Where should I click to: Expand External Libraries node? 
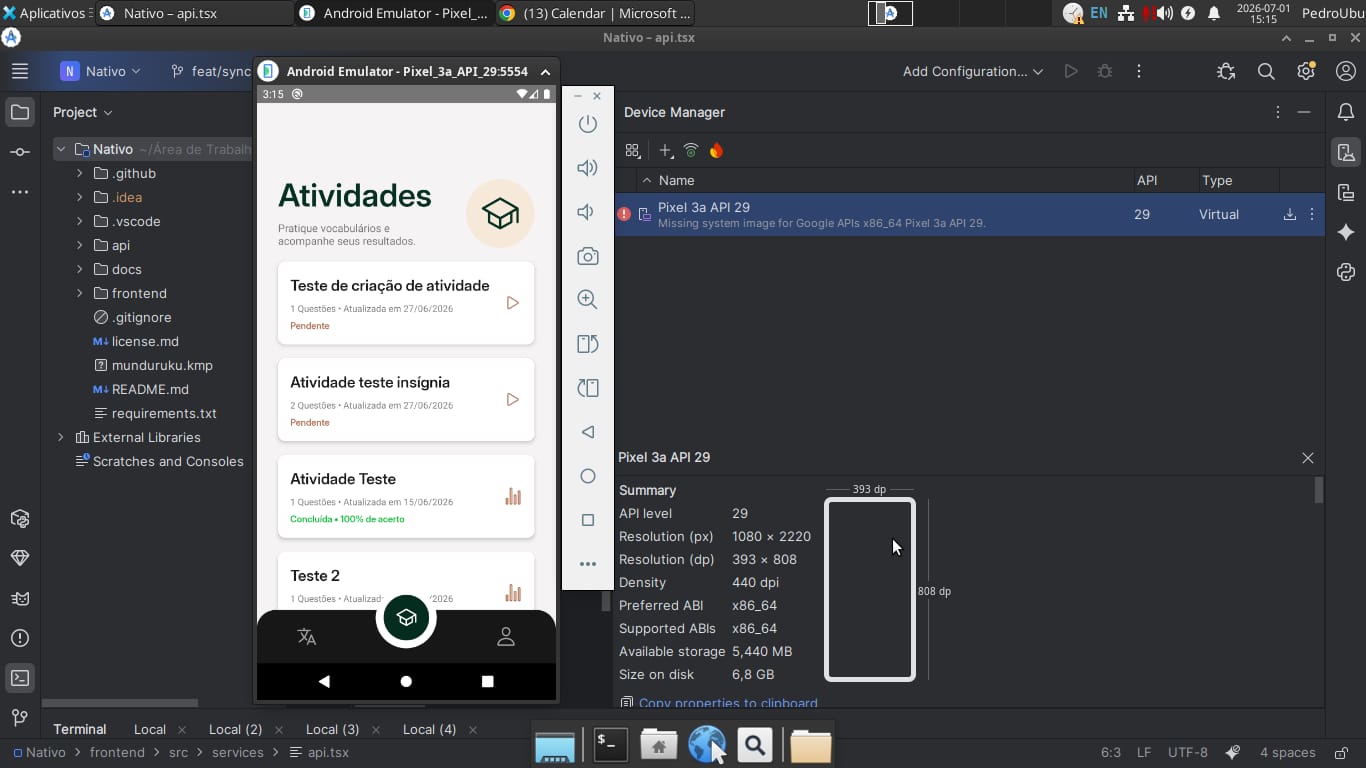(x=61, y=437)
